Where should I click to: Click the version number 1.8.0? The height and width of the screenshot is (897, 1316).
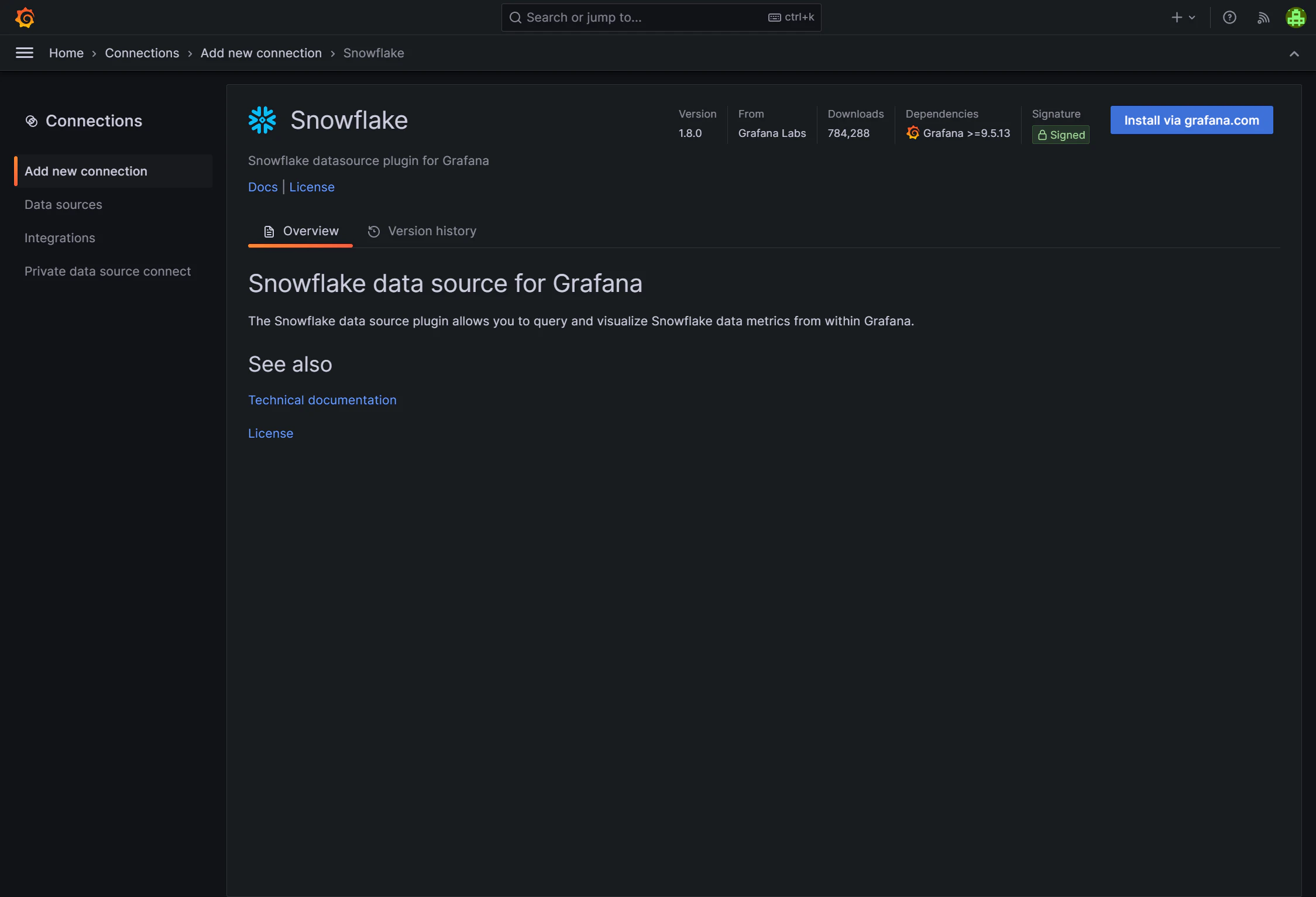[x=690, y=133]
